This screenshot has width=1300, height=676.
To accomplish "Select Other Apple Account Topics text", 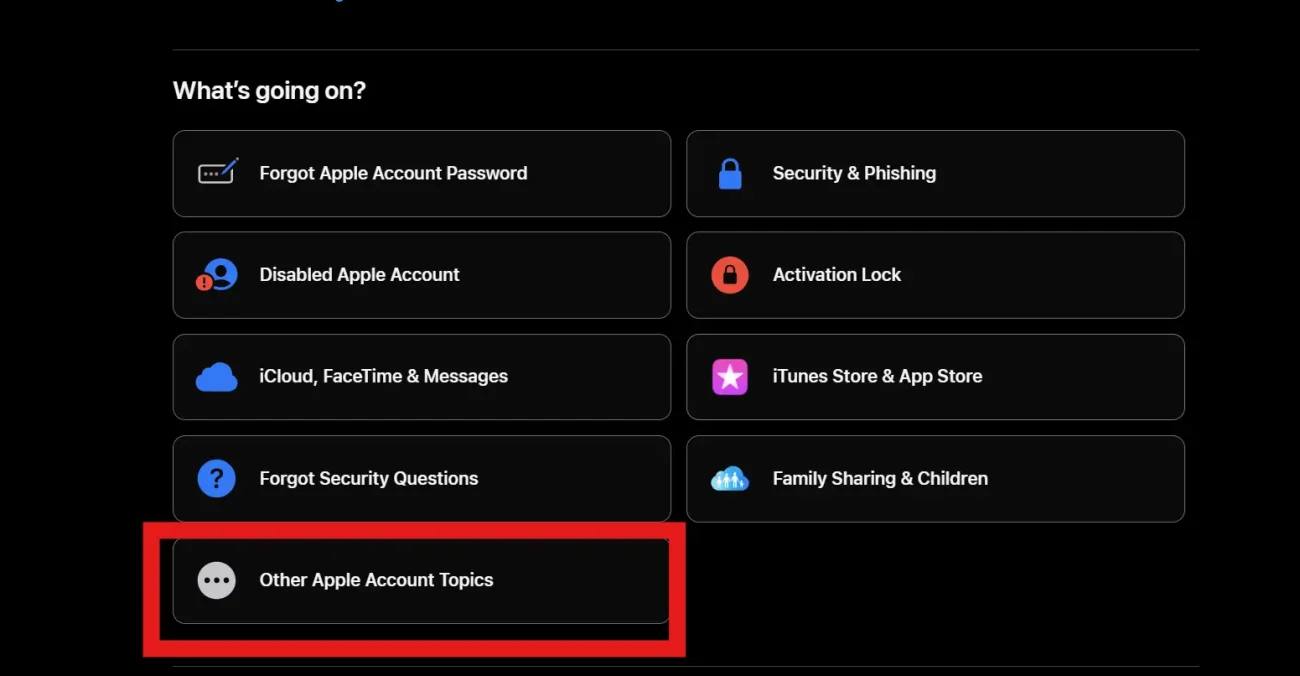I will 376,580.
